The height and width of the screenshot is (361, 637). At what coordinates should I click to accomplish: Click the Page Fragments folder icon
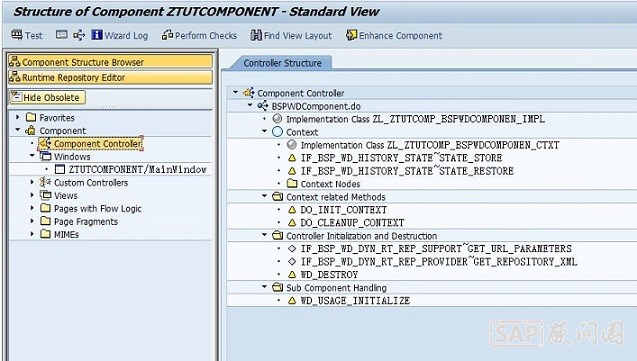point(46,221)
